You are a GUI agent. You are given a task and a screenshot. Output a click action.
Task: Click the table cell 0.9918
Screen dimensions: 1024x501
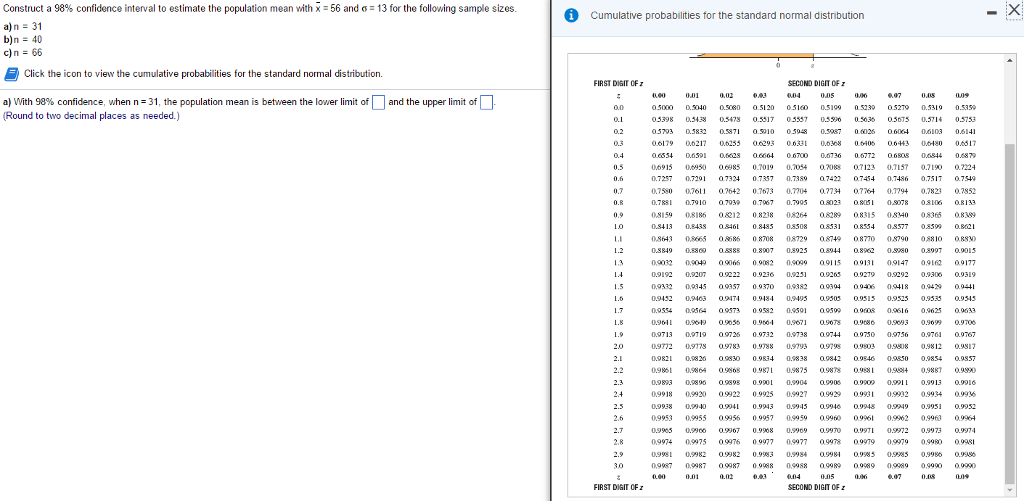[662, 394]
